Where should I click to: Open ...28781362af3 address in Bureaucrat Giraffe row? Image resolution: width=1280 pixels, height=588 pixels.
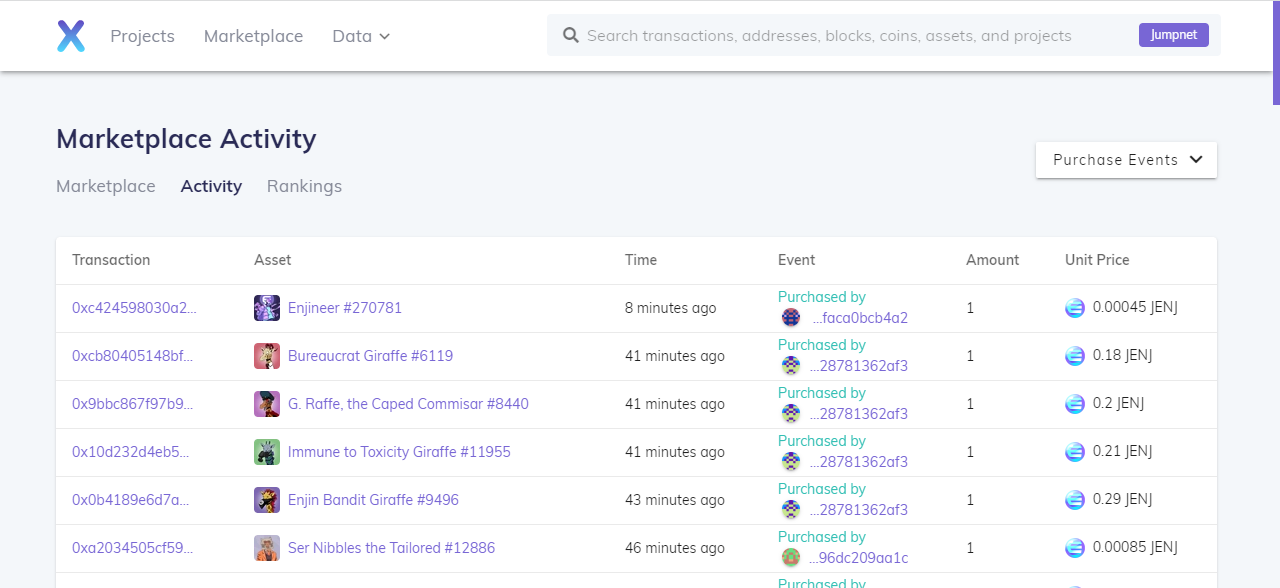859,366
